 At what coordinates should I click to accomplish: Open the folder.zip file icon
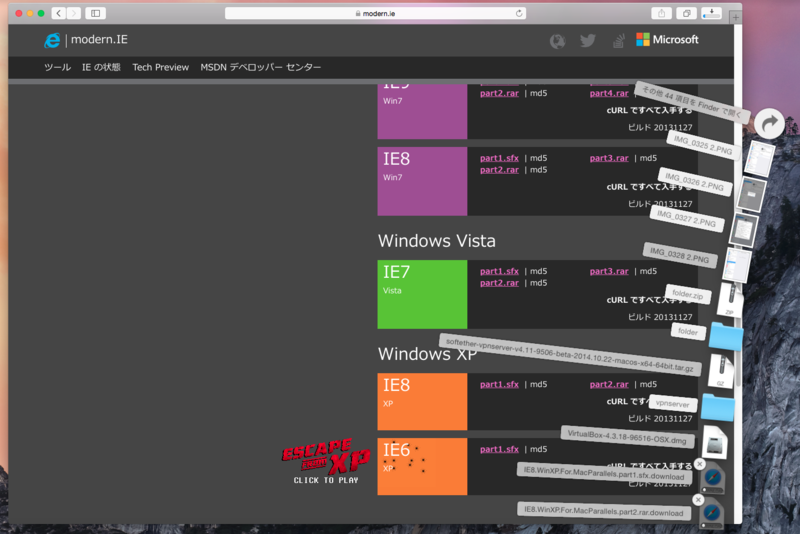point(731,300)
